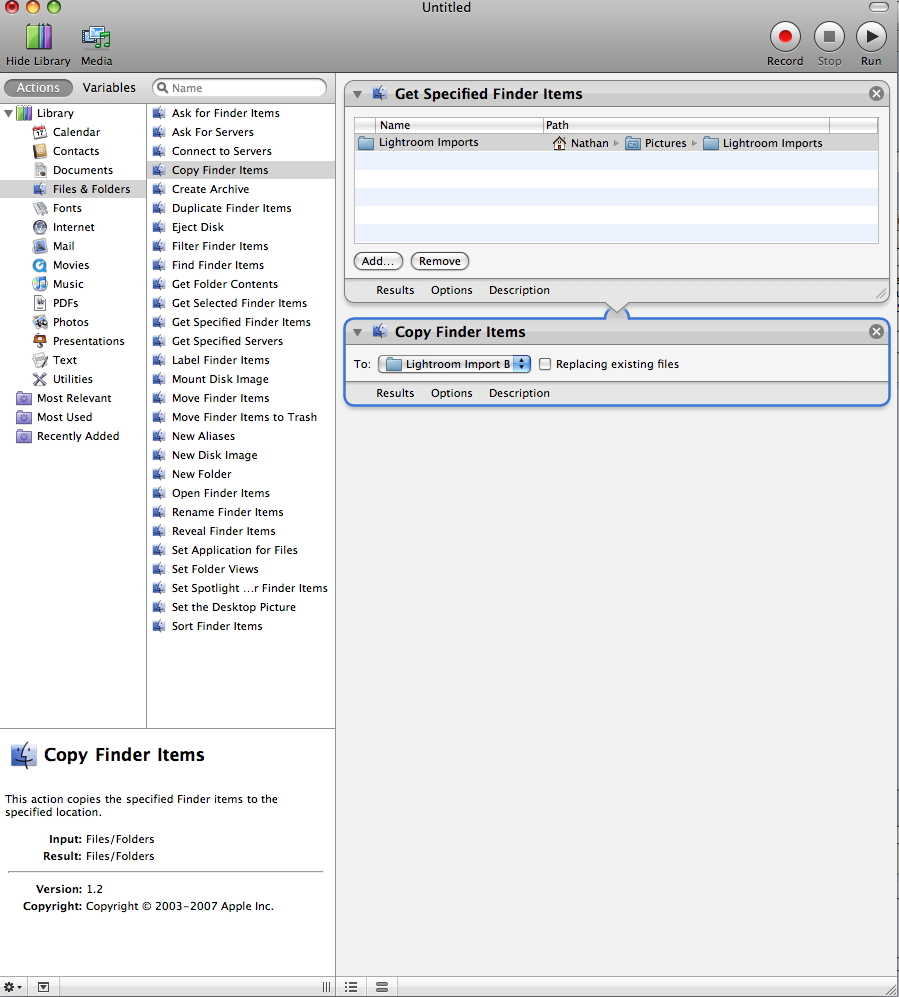Open Description of Get Specified Finder Items
The height and width of the screenshot is (997, 899).
point(519,290)
